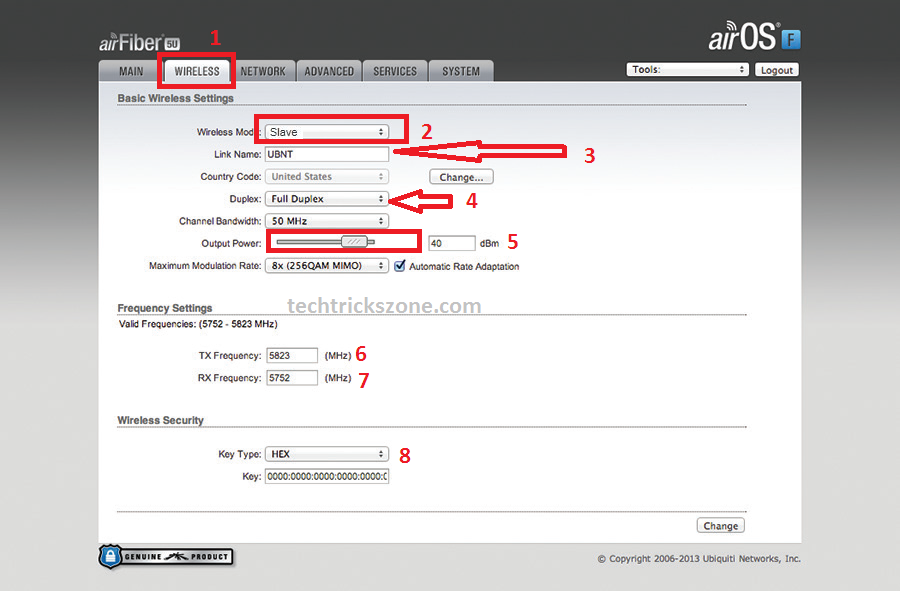Viewport: 901px width, 595px height.
Task: Switch to the SERVICES tab
Action: (395, 71)
